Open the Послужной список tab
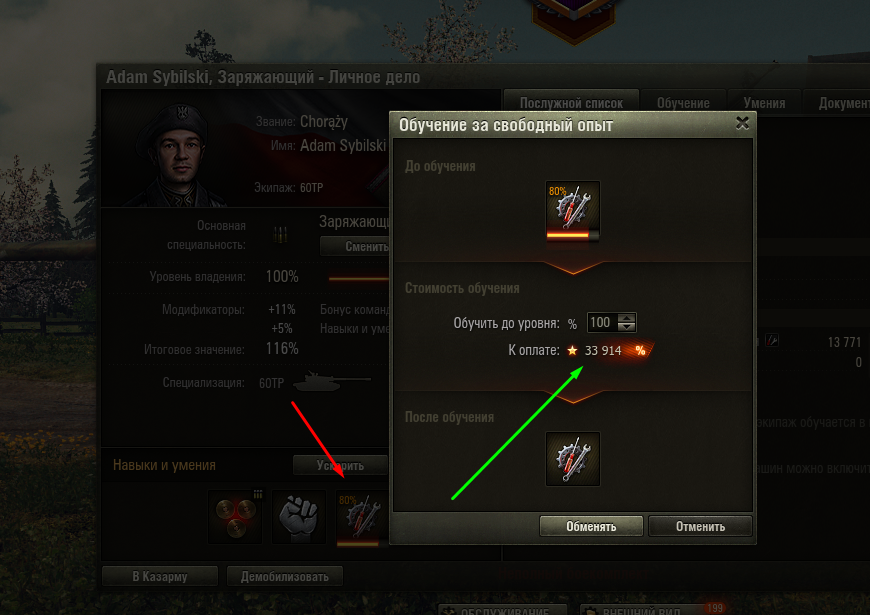The width and height of the screenshot is (870, 615). (571, 103)
